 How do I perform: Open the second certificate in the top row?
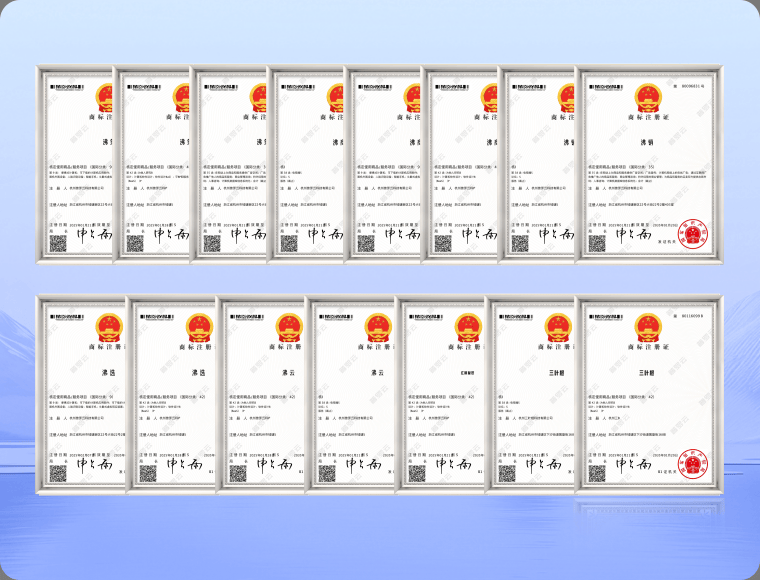click(151, 165)
